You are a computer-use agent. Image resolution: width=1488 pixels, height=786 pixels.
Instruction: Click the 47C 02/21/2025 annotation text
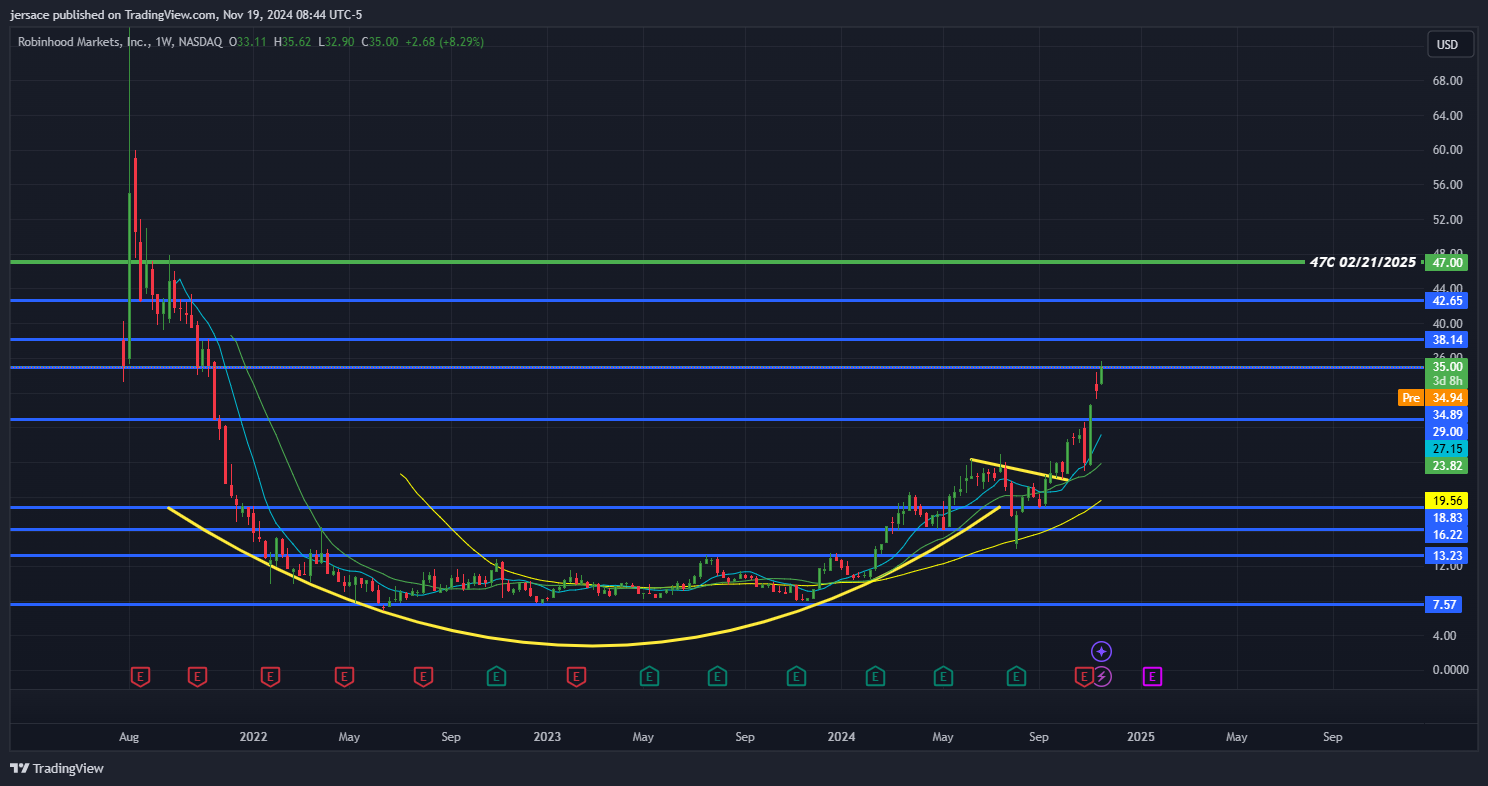click(x=1363, y=262)
